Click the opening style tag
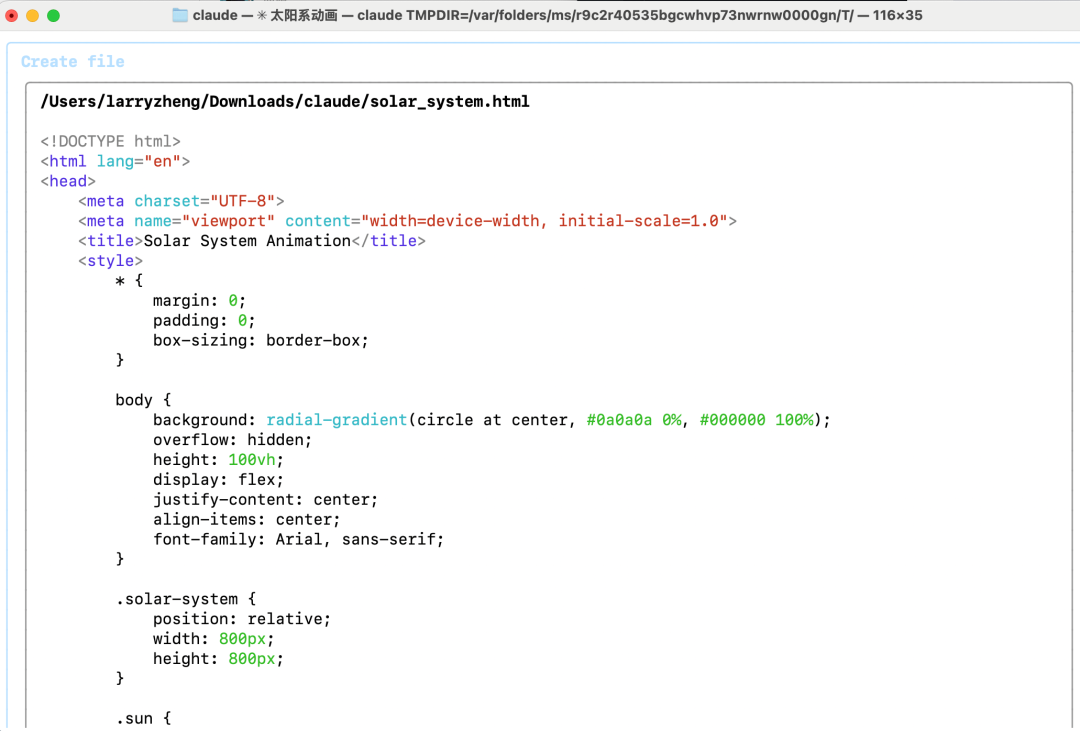1080x731 pixels. [x=110, y=261]
